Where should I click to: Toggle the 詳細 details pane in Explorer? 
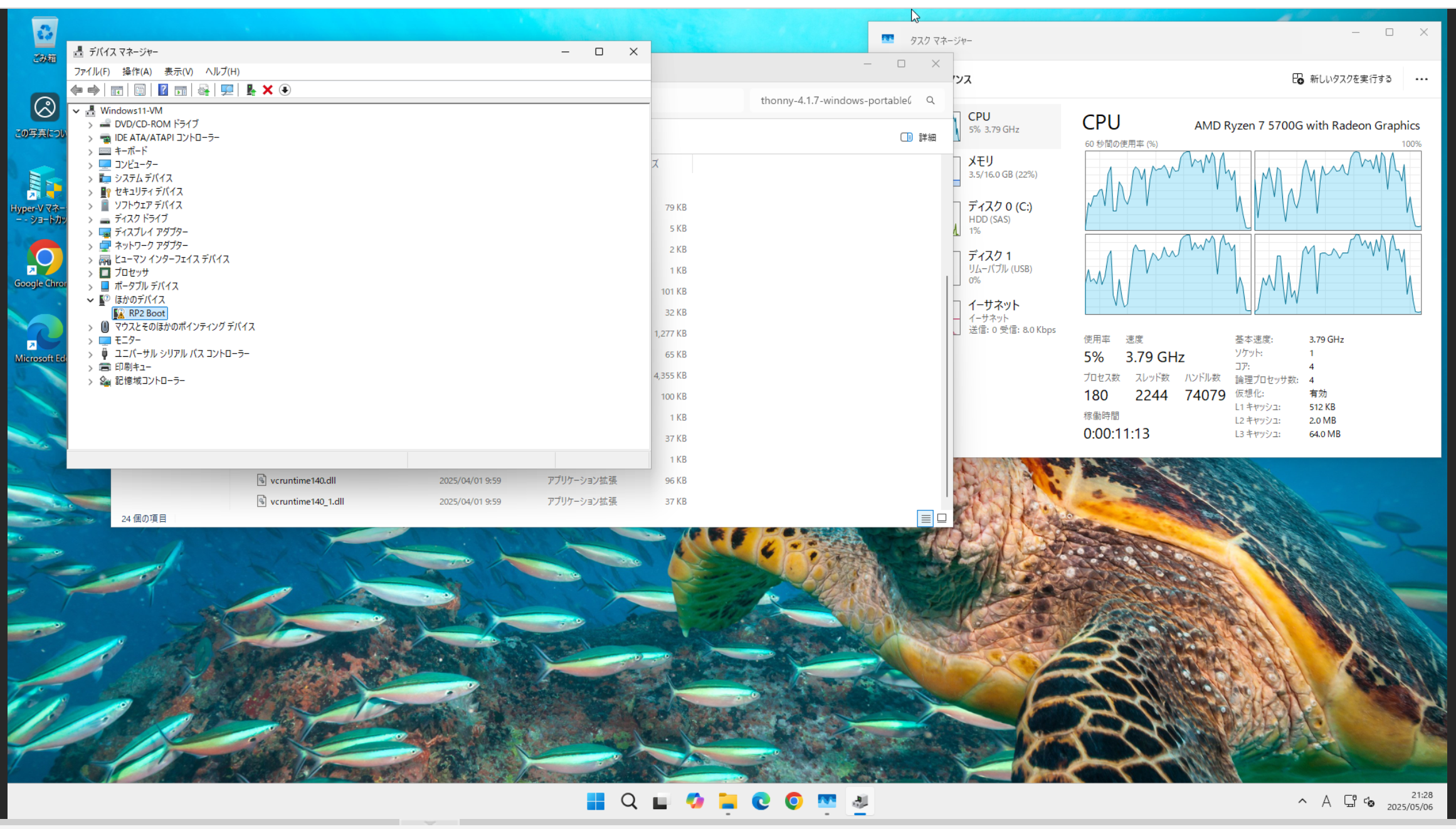click(x=919, y=137)
